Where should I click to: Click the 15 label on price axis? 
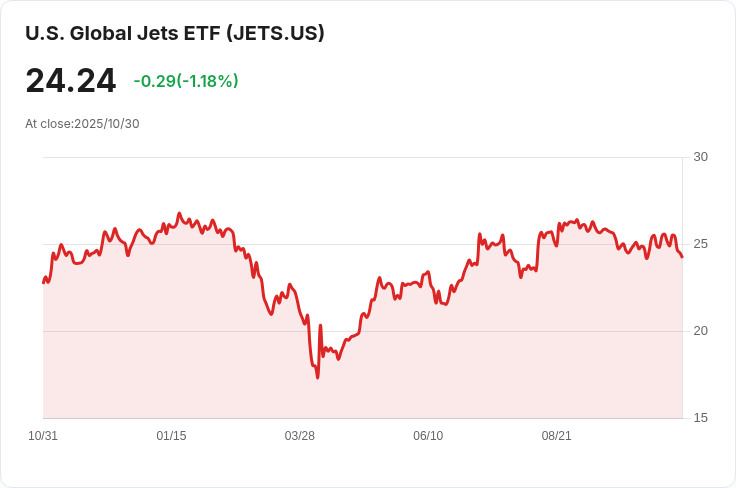click(x=700, y=418)
